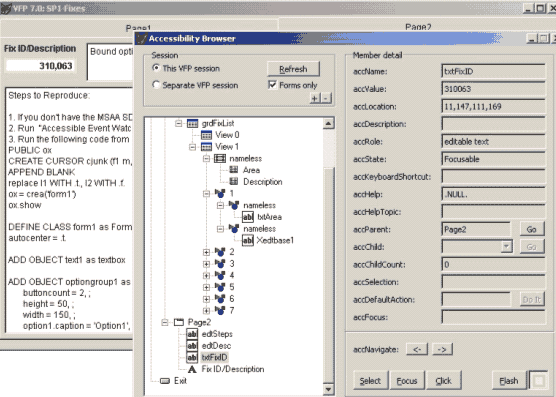Image resolution: width=556 pixels, height=397 pixels.
Task: Click the Flash button
Action: click(x=509, y=381)
